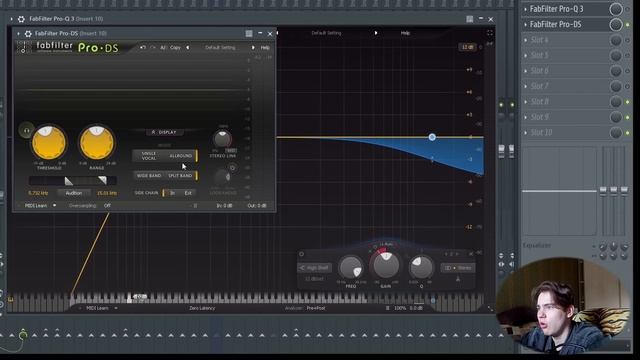The height and width of the screenshot is (360, 640).
Task: Open the Pro-DS plugin options gear
Action: coord(28,34)
